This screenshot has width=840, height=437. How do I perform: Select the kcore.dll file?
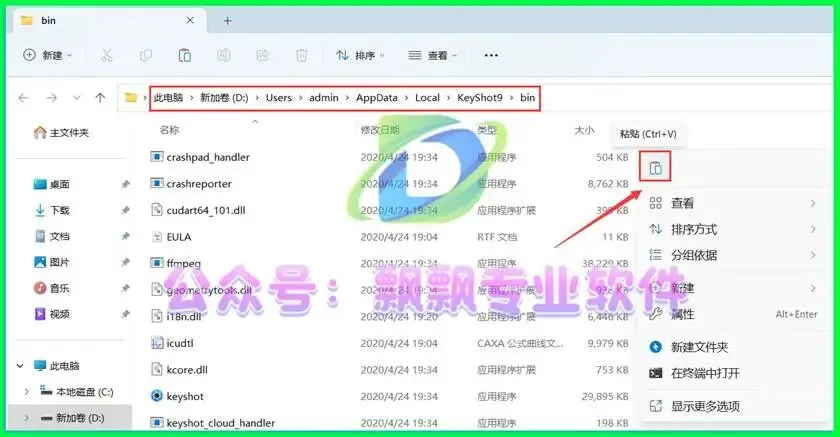point(179,370)
